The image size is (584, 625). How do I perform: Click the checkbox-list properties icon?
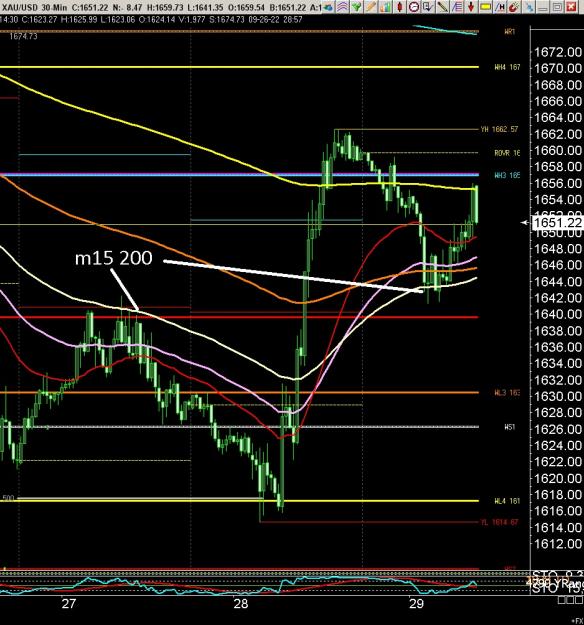click(x=428, y=7)
